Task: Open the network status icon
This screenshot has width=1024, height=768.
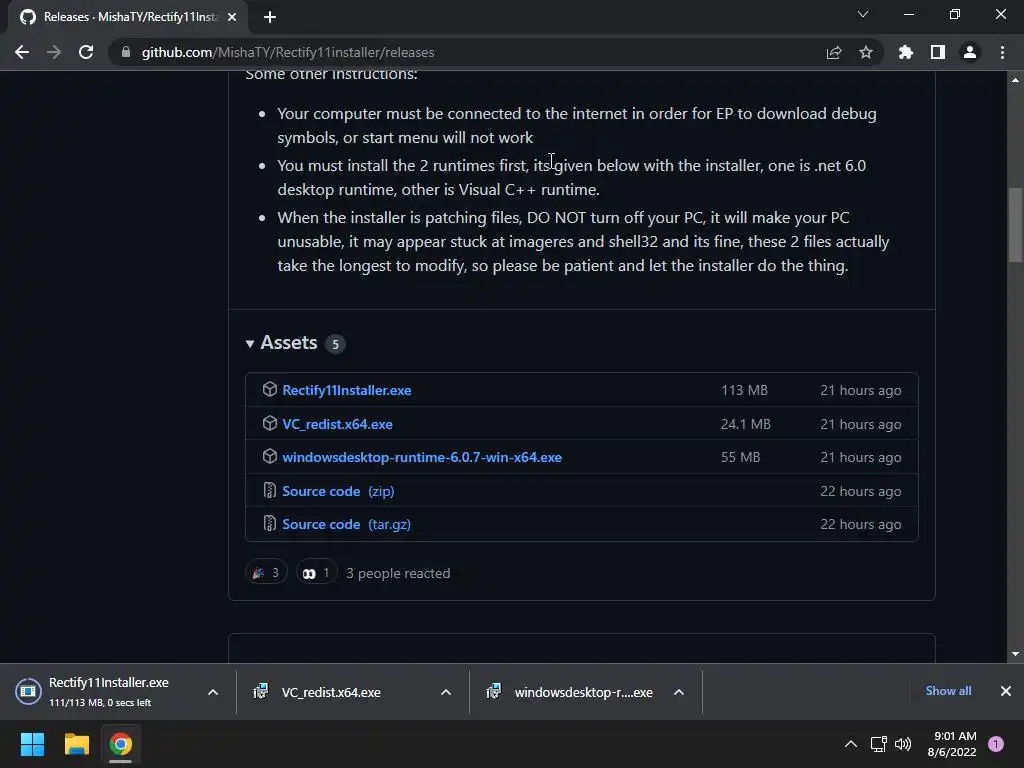Action: coord(879,744)
